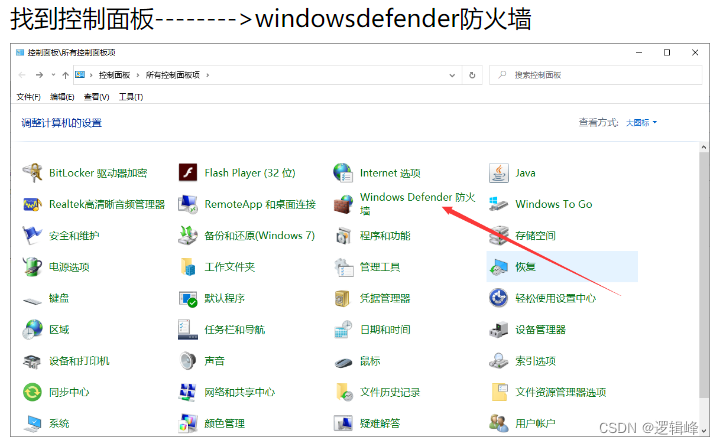Open the 查看(V) menu

tap(97, 97)
